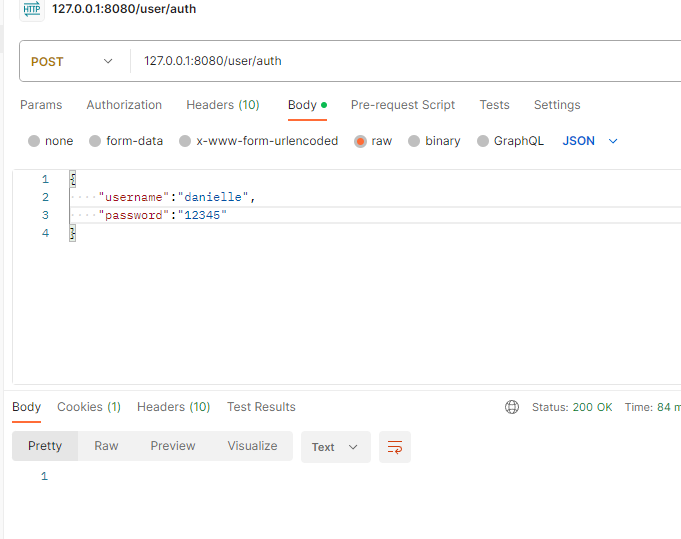Click the username line in JSON body
Viewport: 681px width, 539px height.
(x=176, y=197)
